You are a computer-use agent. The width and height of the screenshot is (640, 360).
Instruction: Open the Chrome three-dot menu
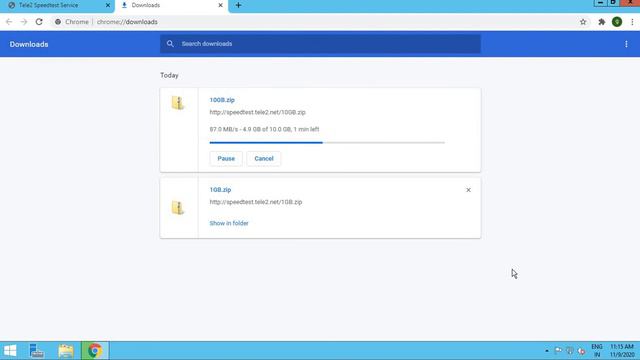coord(632,22)
